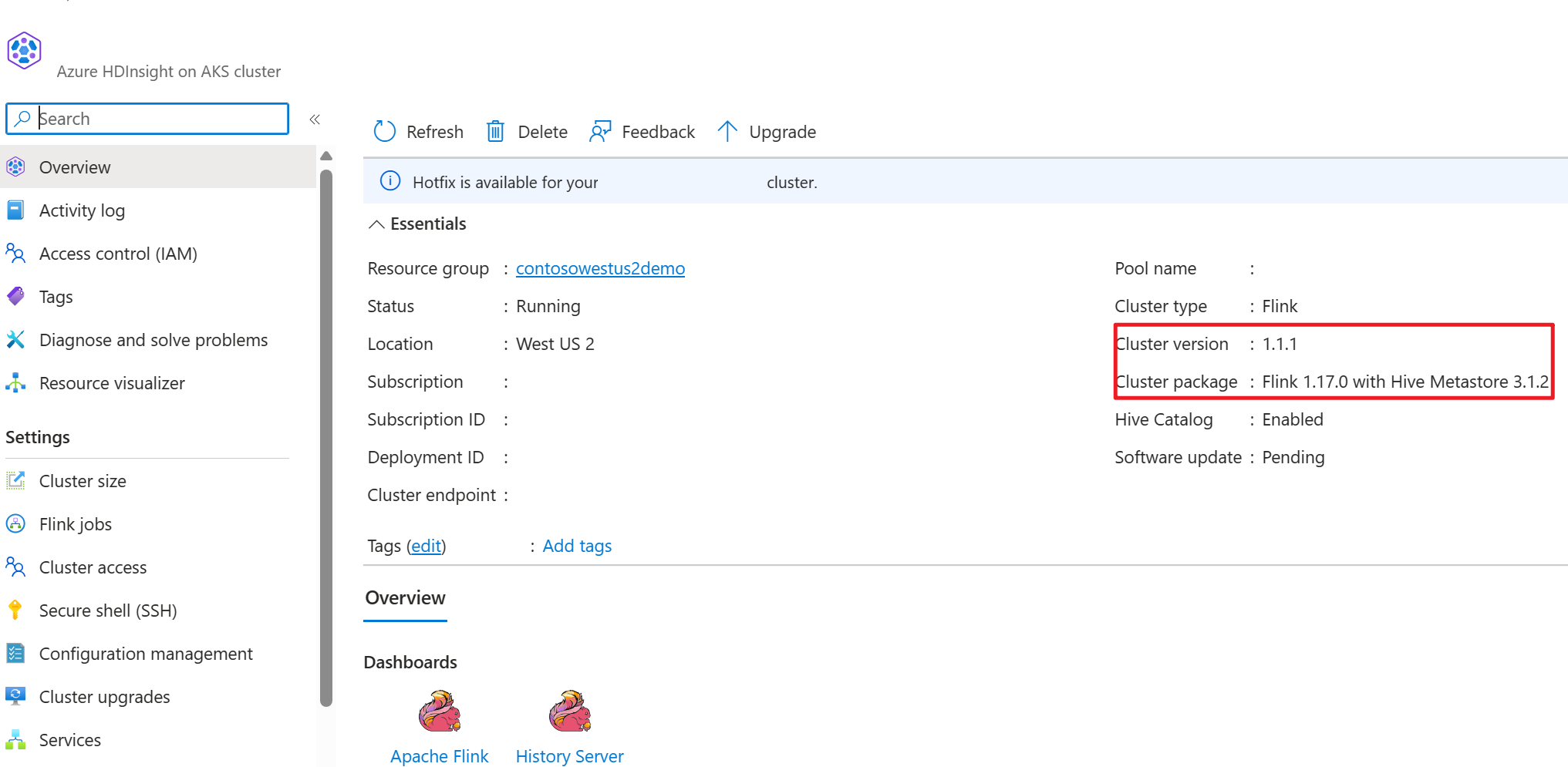
Task: Open Diagnose and solve problems
Action: coord(158,340)
